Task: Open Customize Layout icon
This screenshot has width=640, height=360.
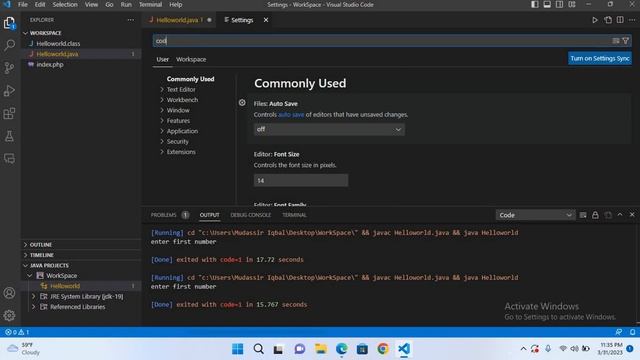Action: tap(572, 4)
